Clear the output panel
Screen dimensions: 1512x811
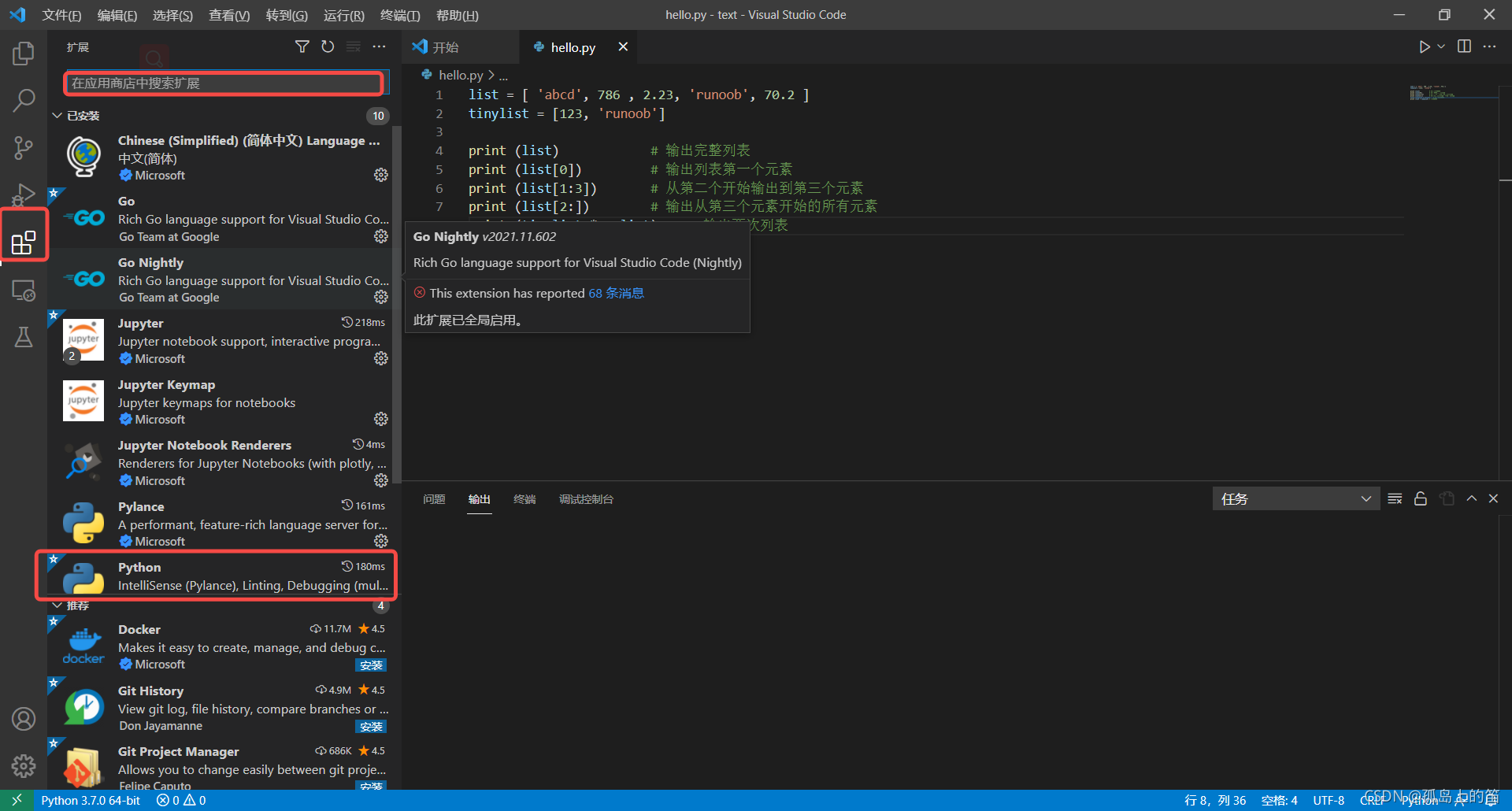click(x=1395, y=499)
